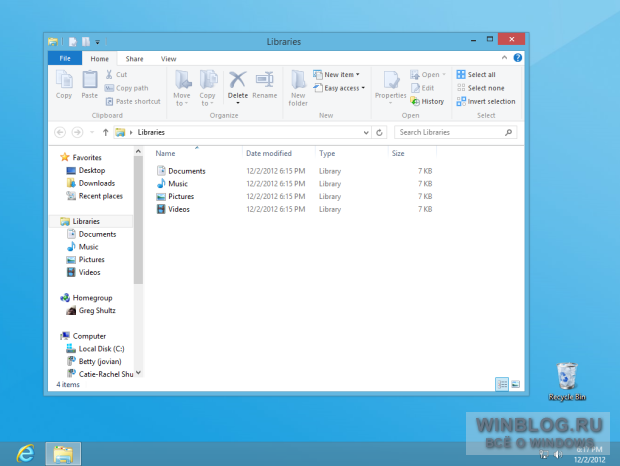Click the Back navigation arrow
This screenshot has height=466, width=620.
click(x=60, y=132)
